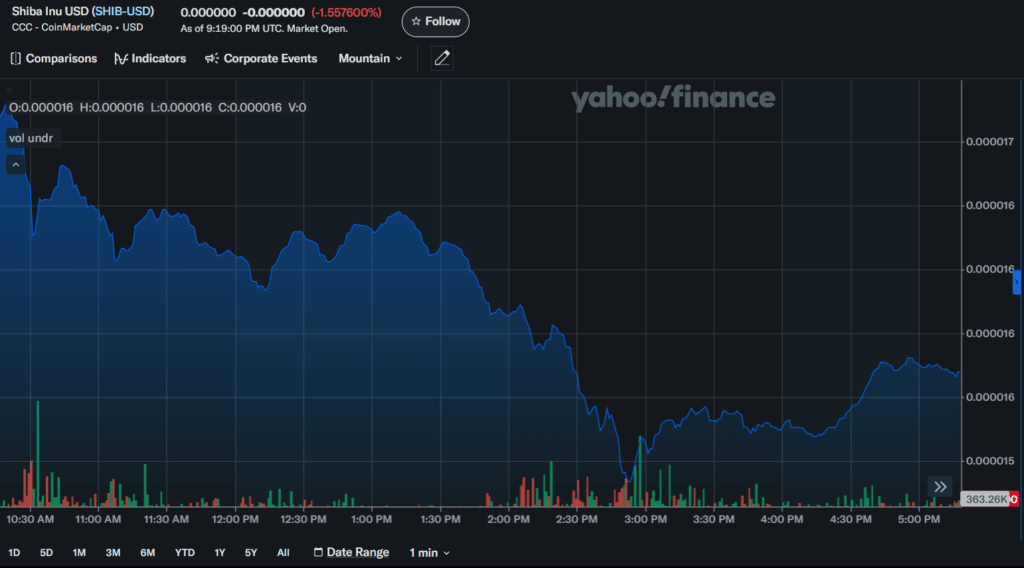Click the 363.26K volume label
Image resolution: width=1024 pixels, height=568 pixels.
tap(985, 499)
